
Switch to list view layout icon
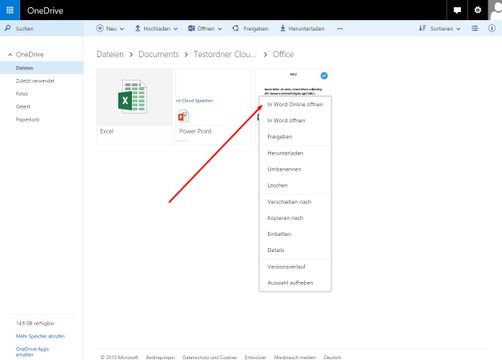475,28
